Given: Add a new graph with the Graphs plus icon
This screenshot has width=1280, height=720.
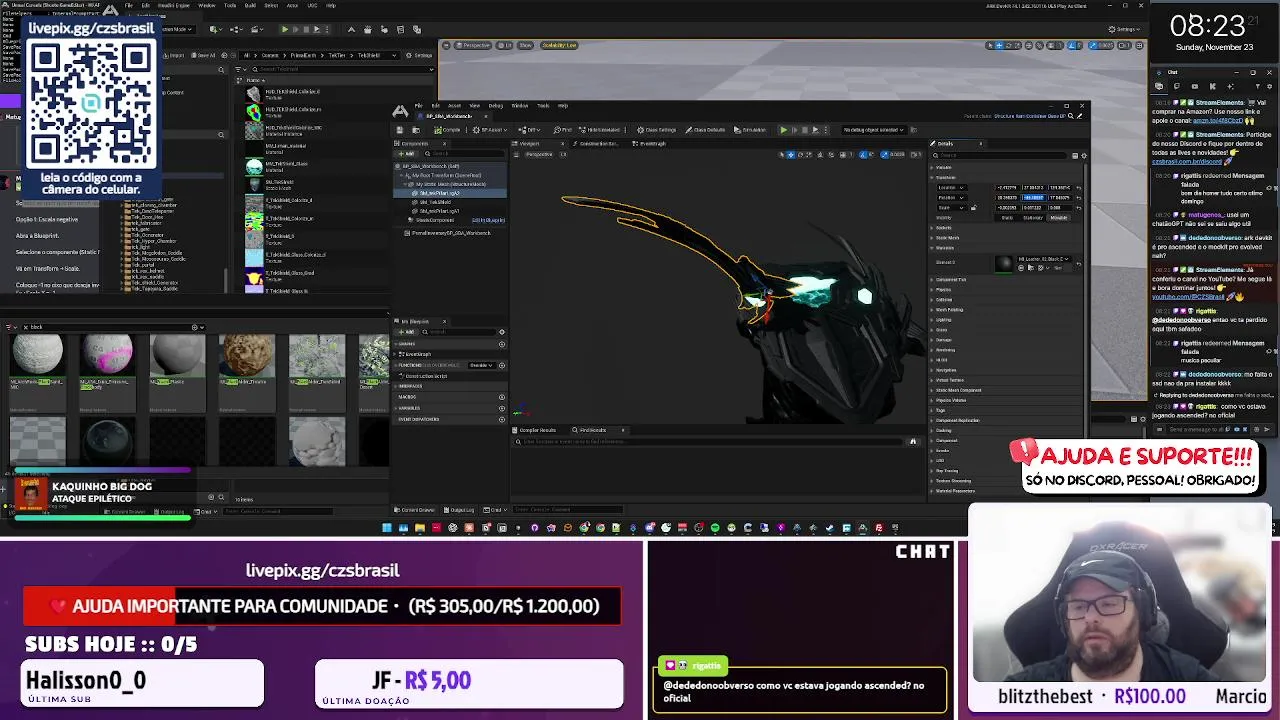Looking at the screenshot, I should pyautogui.click(x=502, y=344).
